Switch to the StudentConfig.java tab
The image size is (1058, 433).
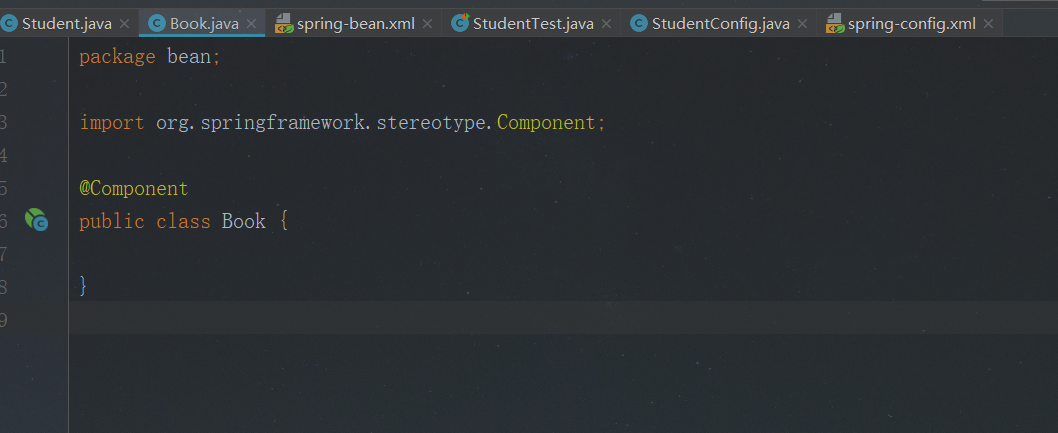tap(721, 24)
